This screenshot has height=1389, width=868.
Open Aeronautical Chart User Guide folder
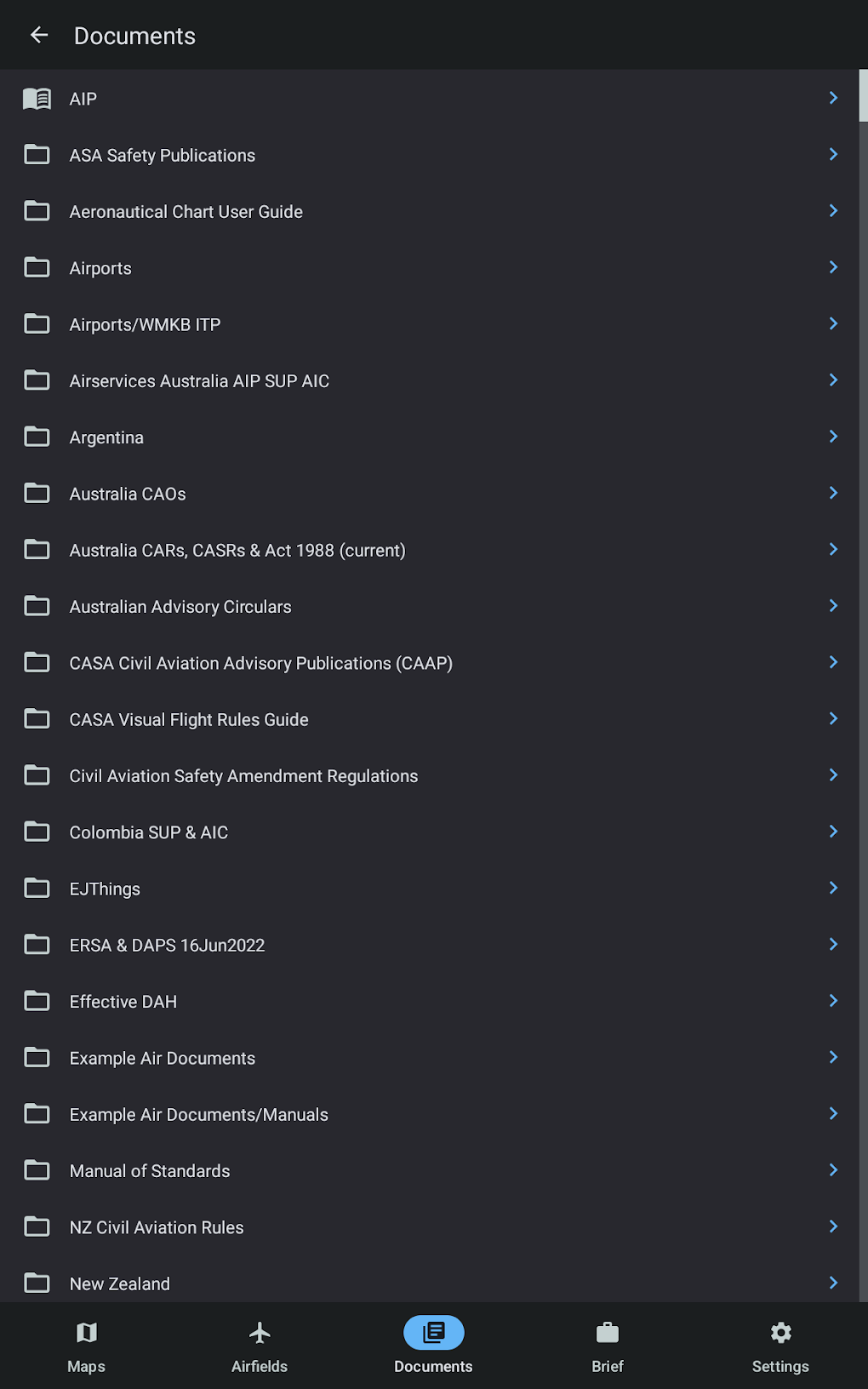[x=186, y=212]
